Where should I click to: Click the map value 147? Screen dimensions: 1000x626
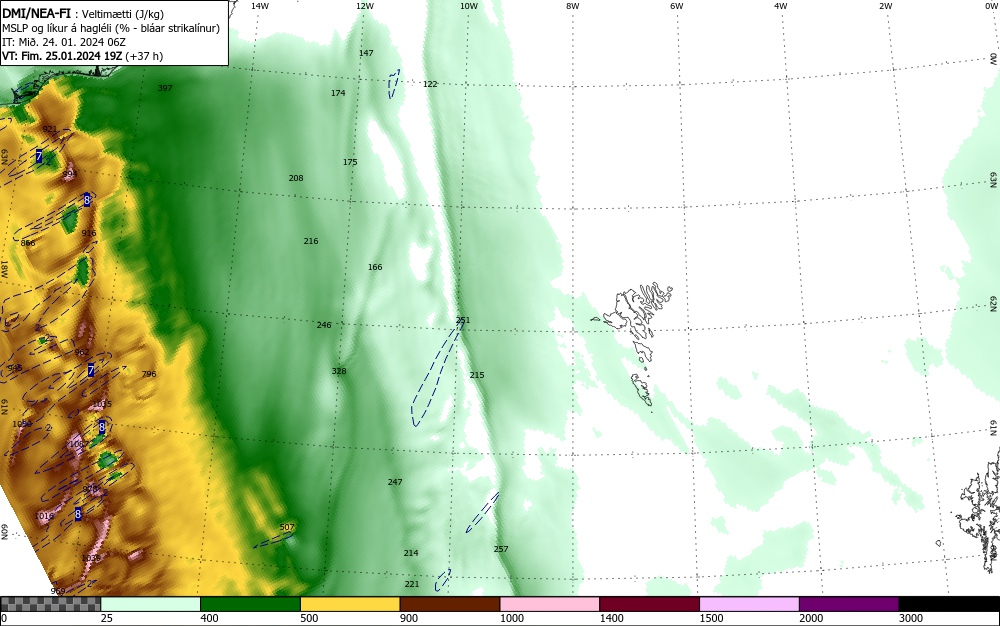pos(366,53)
